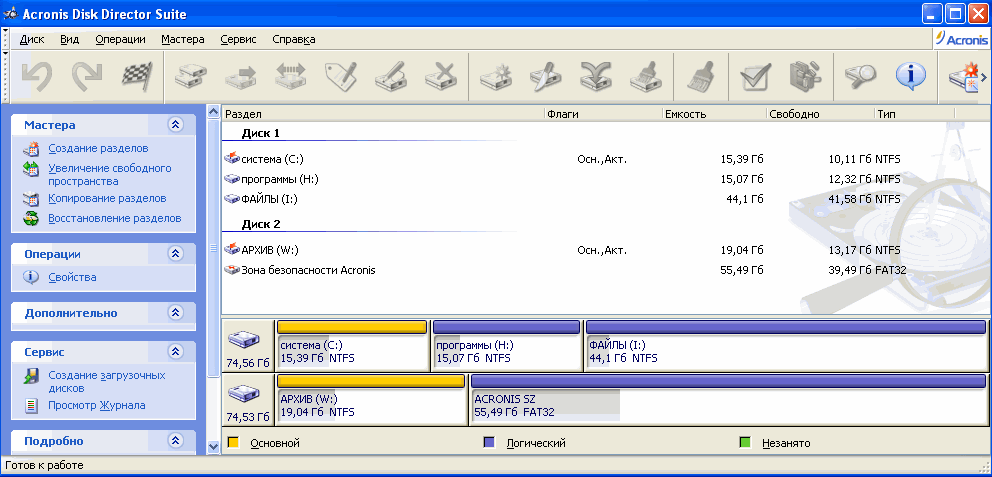Choose the Delete partition X icon

coord(441,77)
